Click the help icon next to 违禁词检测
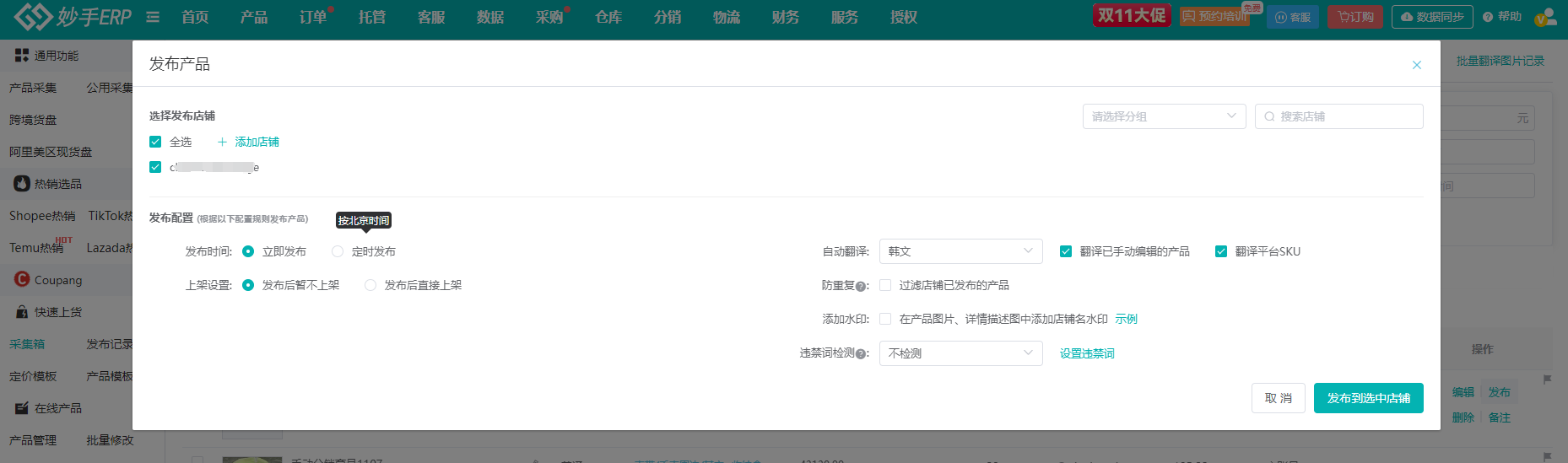 (x=861, y=354)
